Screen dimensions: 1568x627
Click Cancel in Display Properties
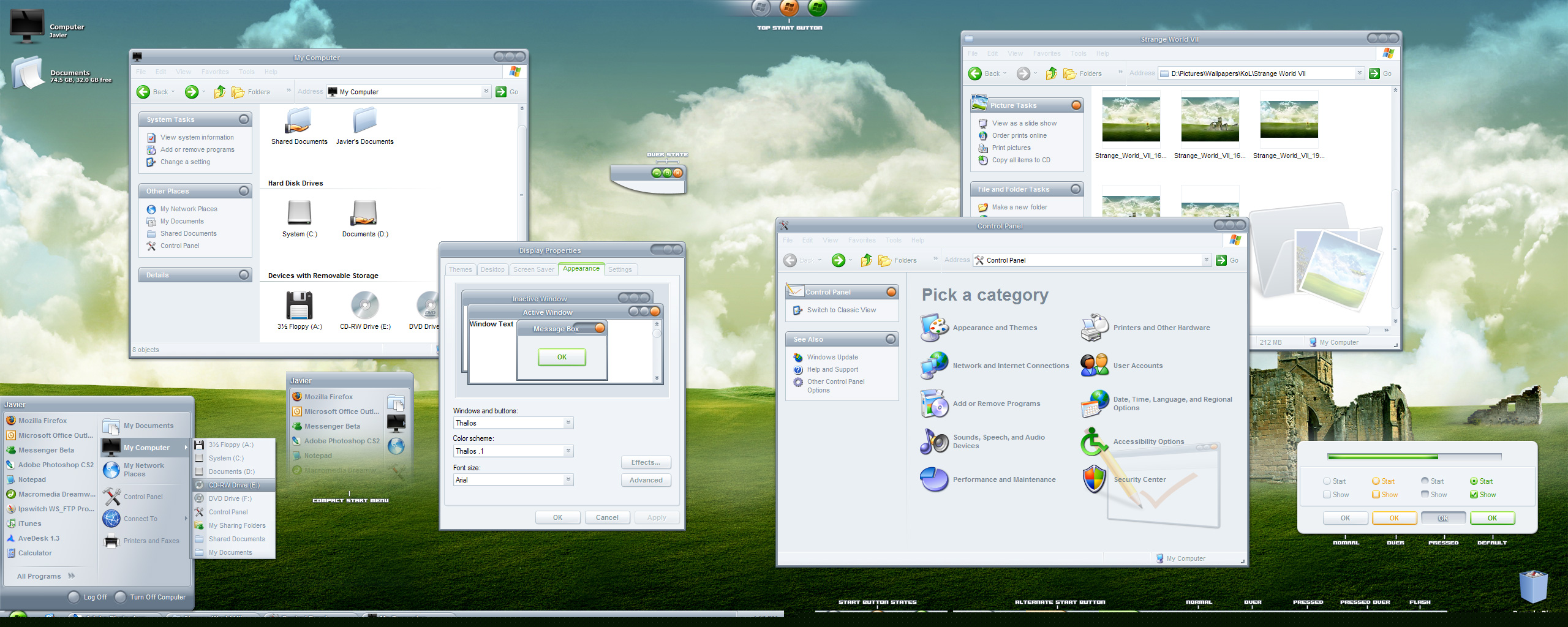[x=607, y=517]
